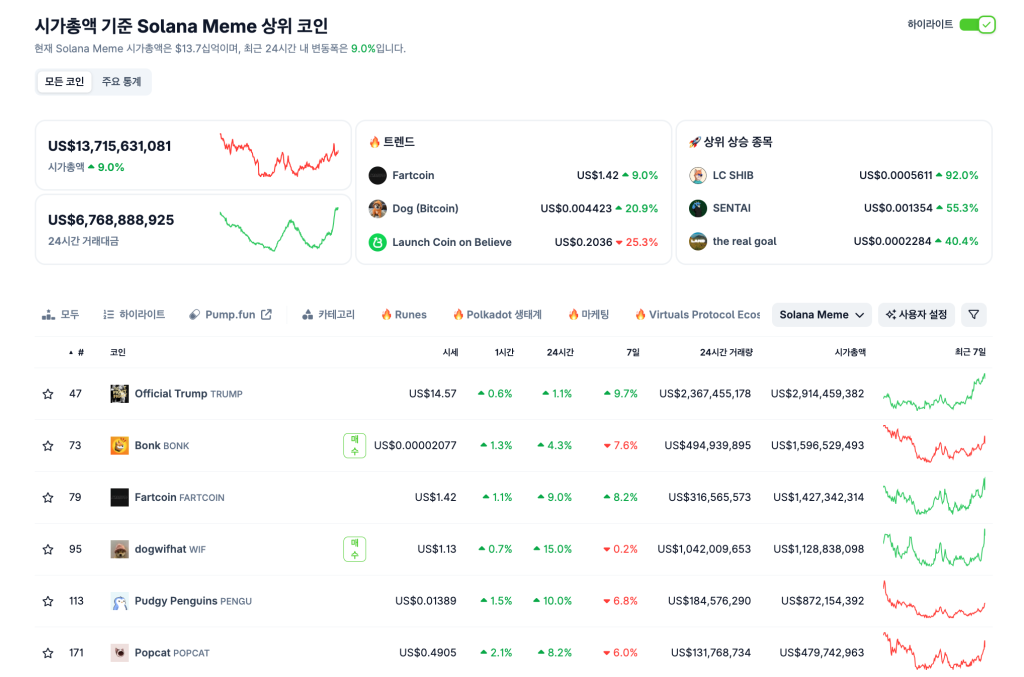
Task: Click the dogwifhat coin avatar
Action: 119,549
